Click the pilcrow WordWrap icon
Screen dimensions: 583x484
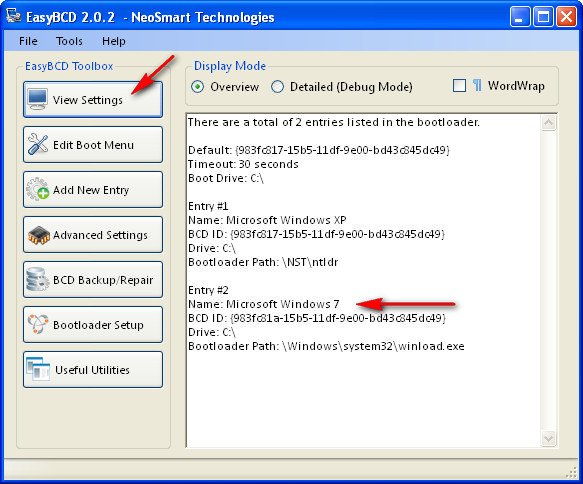tap(477, 85)
